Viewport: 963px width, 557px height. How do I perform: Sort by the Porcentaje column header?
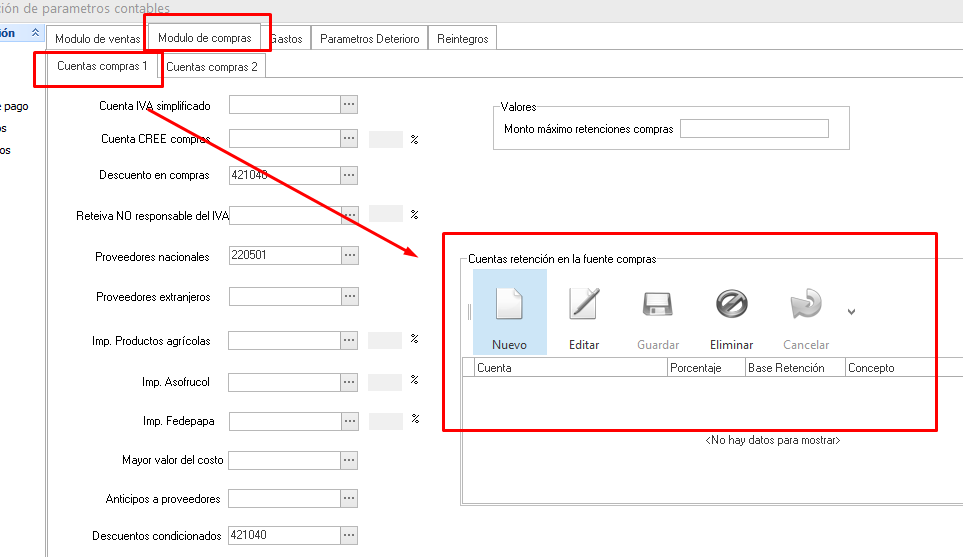[706, 368]
